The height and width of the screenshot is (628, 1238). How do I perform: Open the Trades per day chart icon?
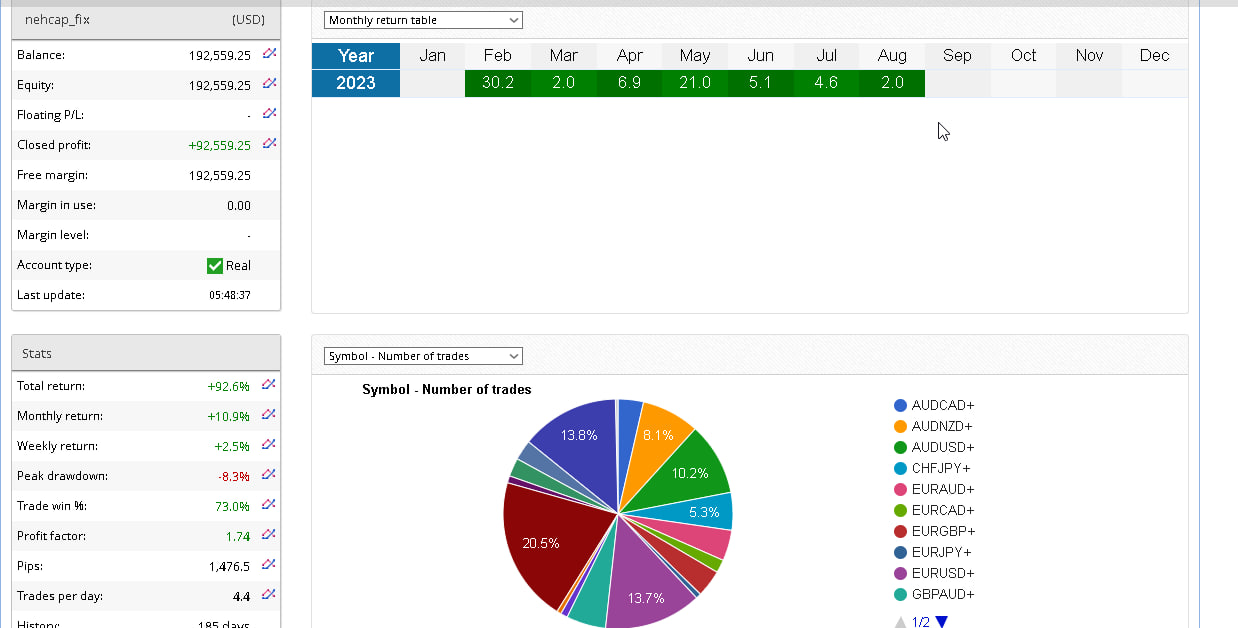268,595
